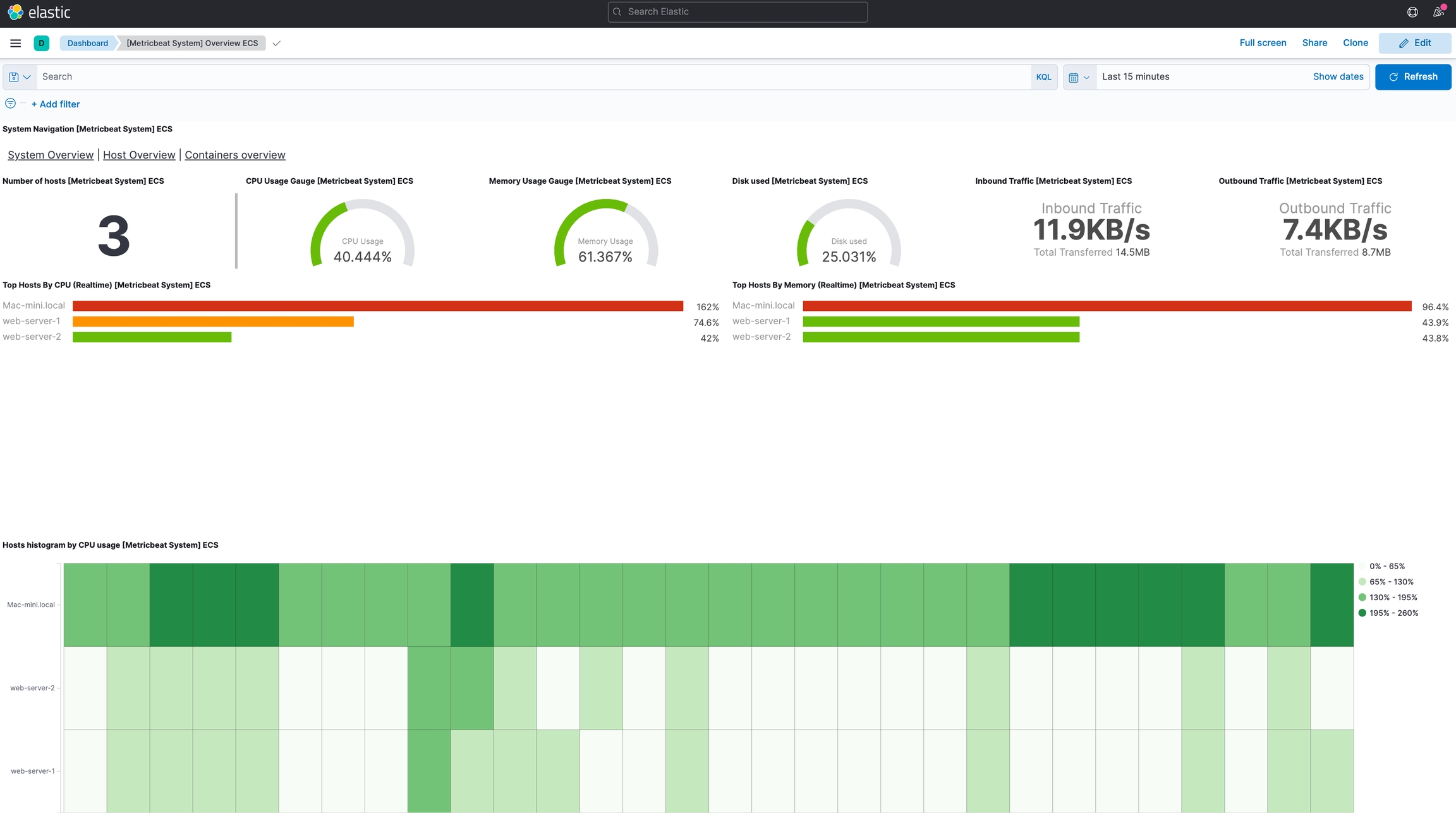Click the red Mac-mini.local CPU bar
Screen dimensions: 1456x813
coord(378,306)
